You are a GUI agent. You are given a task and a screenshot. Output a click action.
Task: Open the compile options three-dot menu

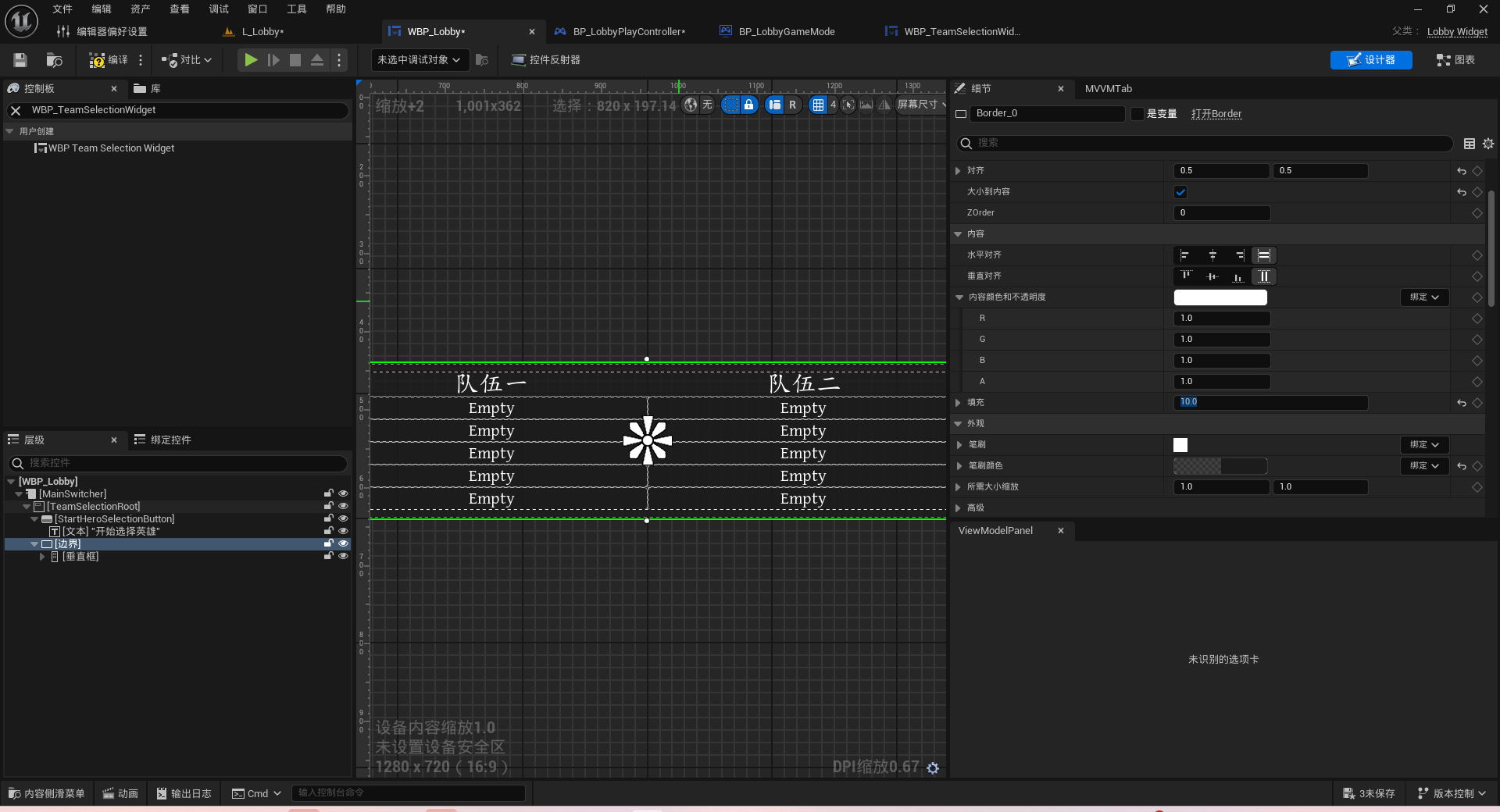tap(141, 60)
